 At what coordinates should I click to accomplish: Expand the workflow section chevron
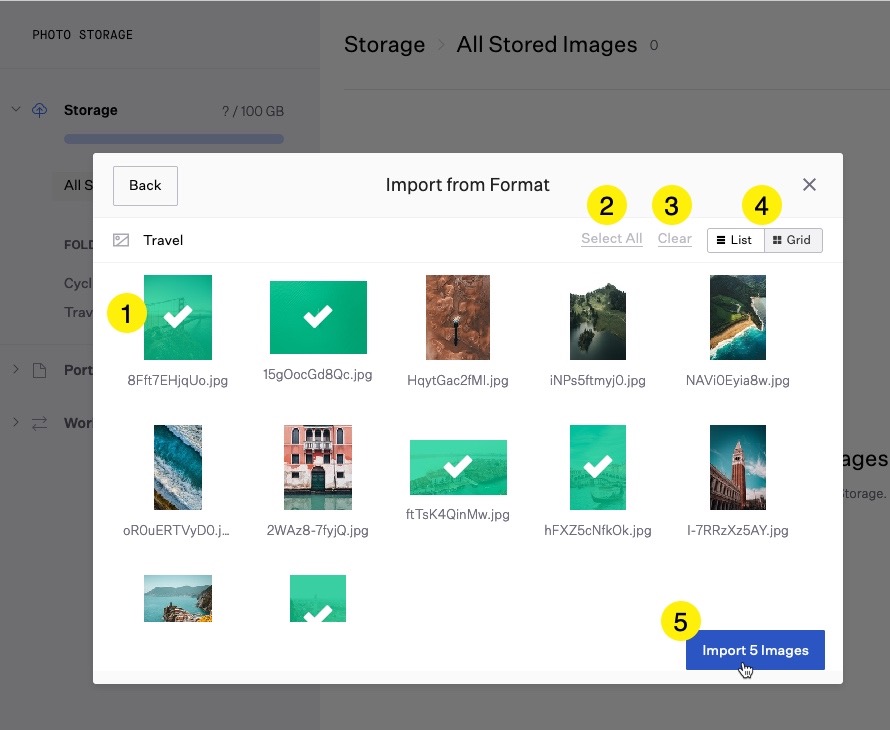pos(16,423)
